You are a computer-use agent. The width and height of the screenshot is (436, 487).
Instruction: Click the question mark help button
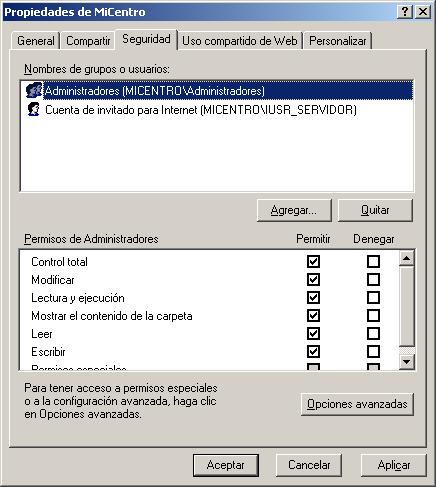(405, 12)
